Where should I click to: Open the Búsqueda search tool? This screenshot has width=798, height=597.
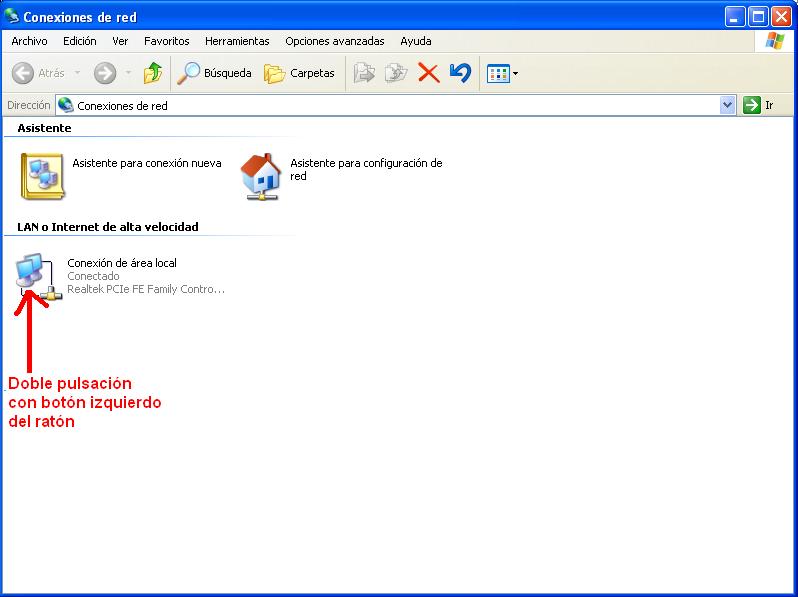[x=214, y=73]
